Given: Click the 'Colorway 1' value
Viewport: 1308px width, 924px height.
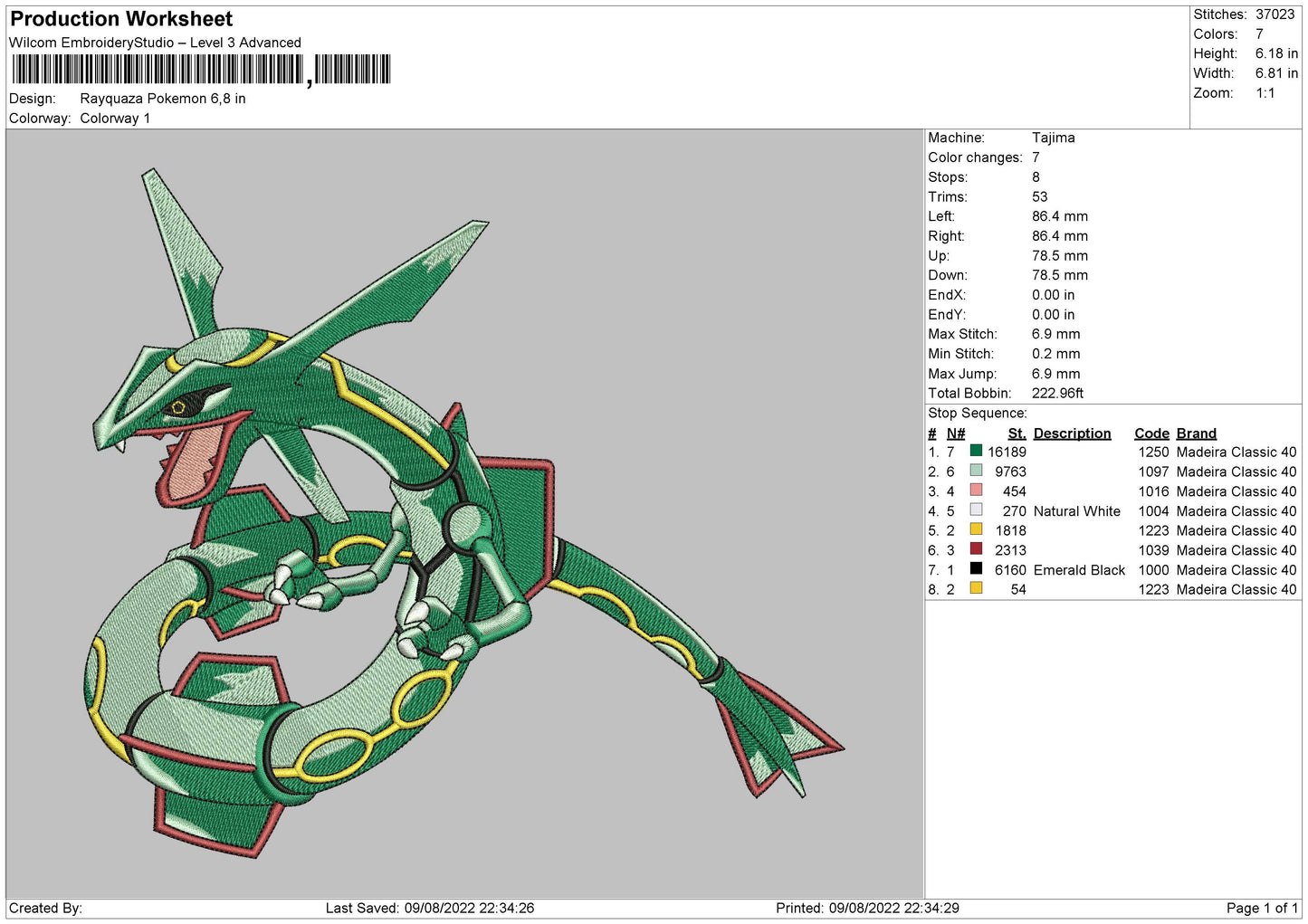Looking at the screenshot, I should pos(115,119).
